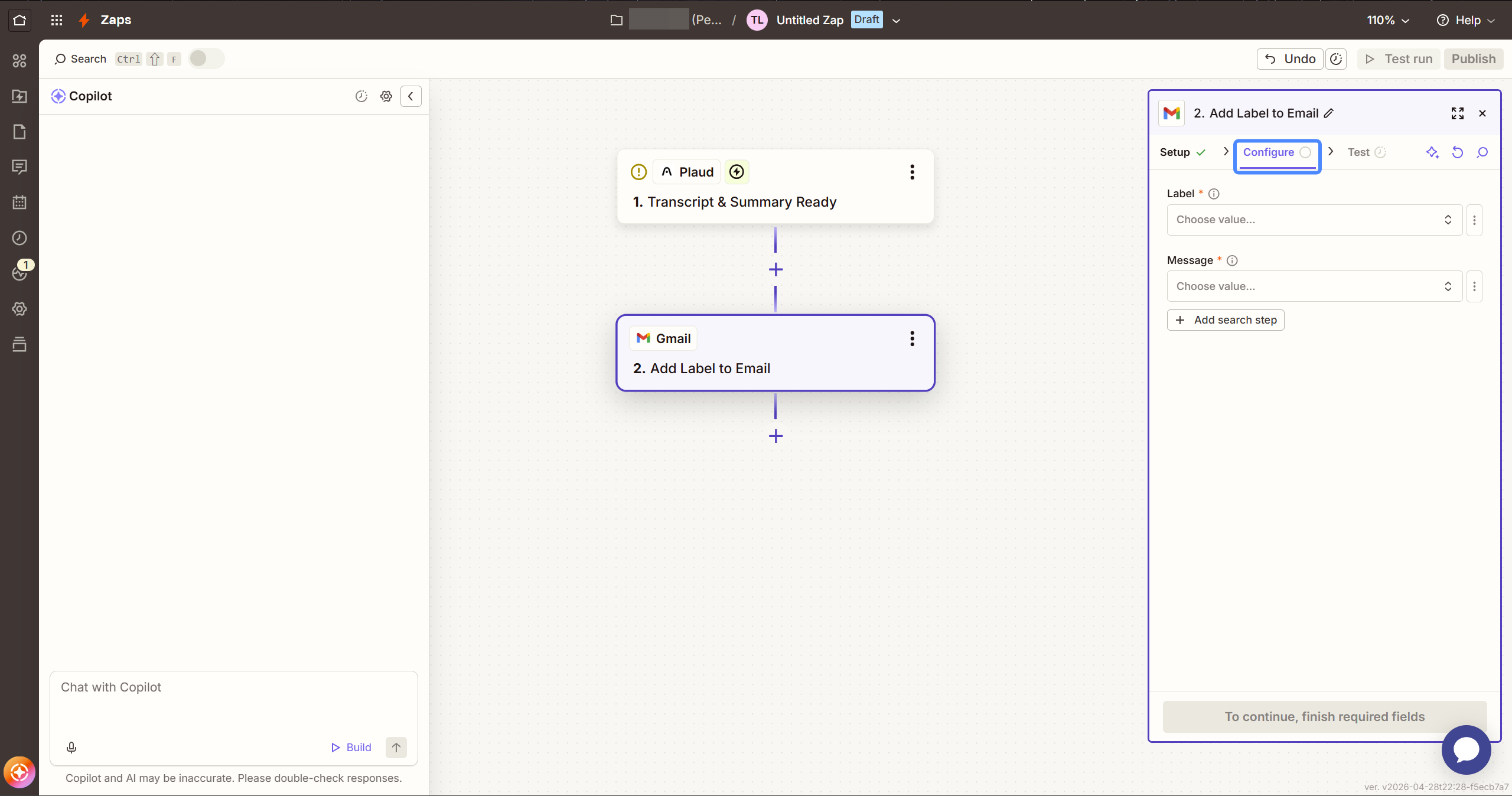Click the microphone icon in Copilot chat
Screen dimensions: 1512x796
click(71, 748)
